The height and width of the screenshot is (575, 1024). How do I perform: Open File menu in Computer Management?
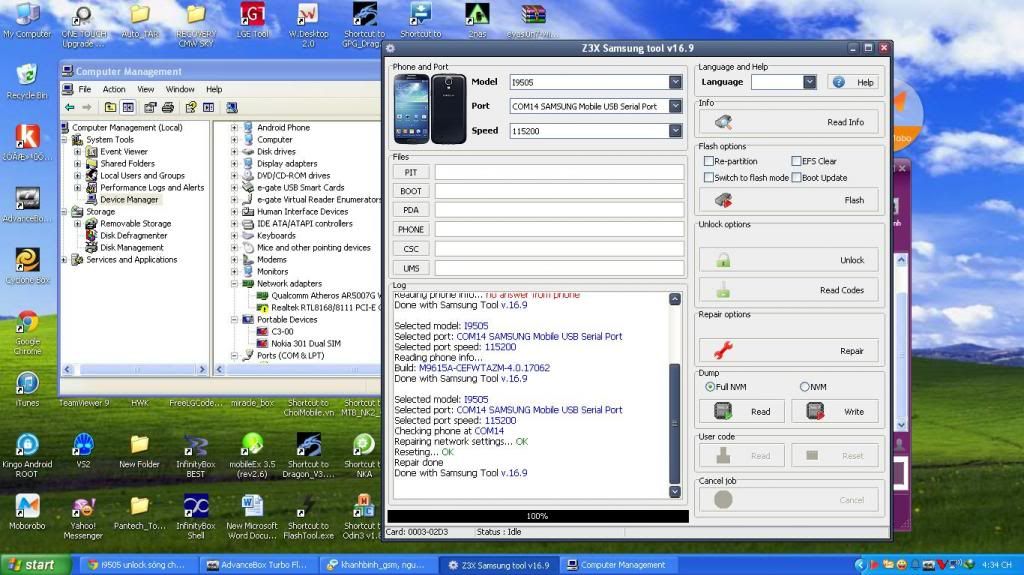(85, 89)
